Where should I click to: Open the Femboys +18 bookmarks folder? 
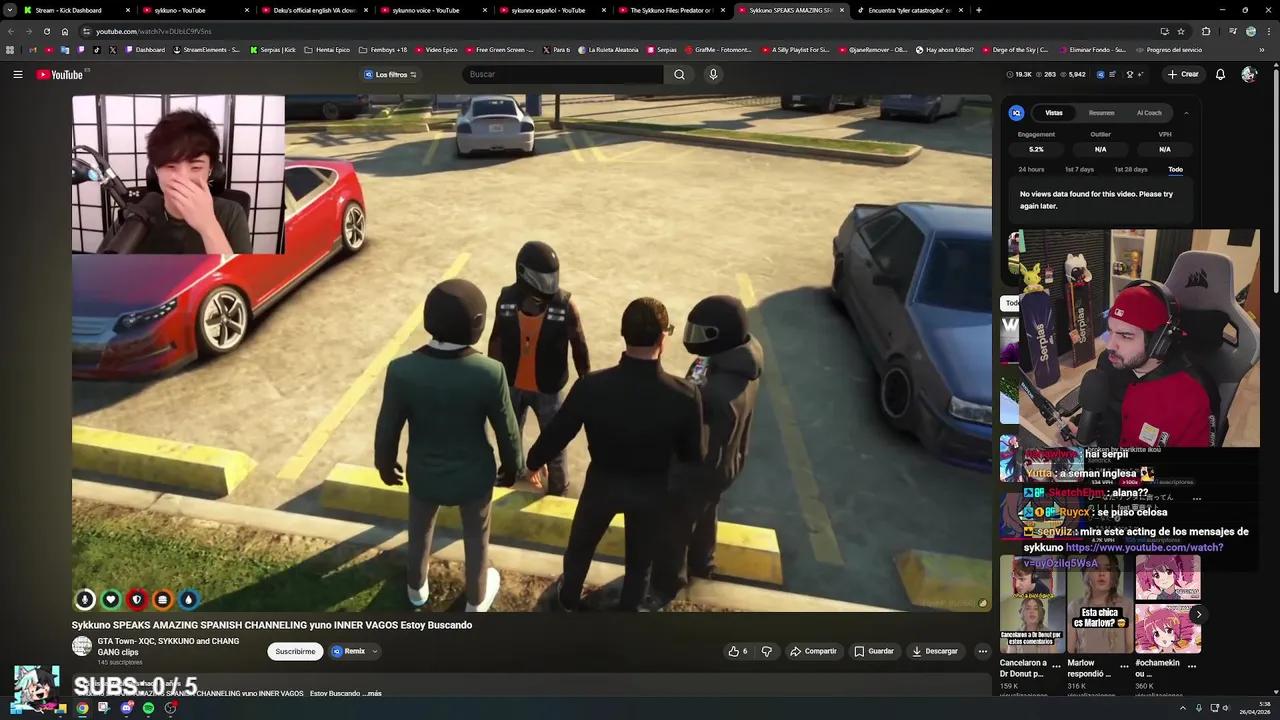pos(383,49)
